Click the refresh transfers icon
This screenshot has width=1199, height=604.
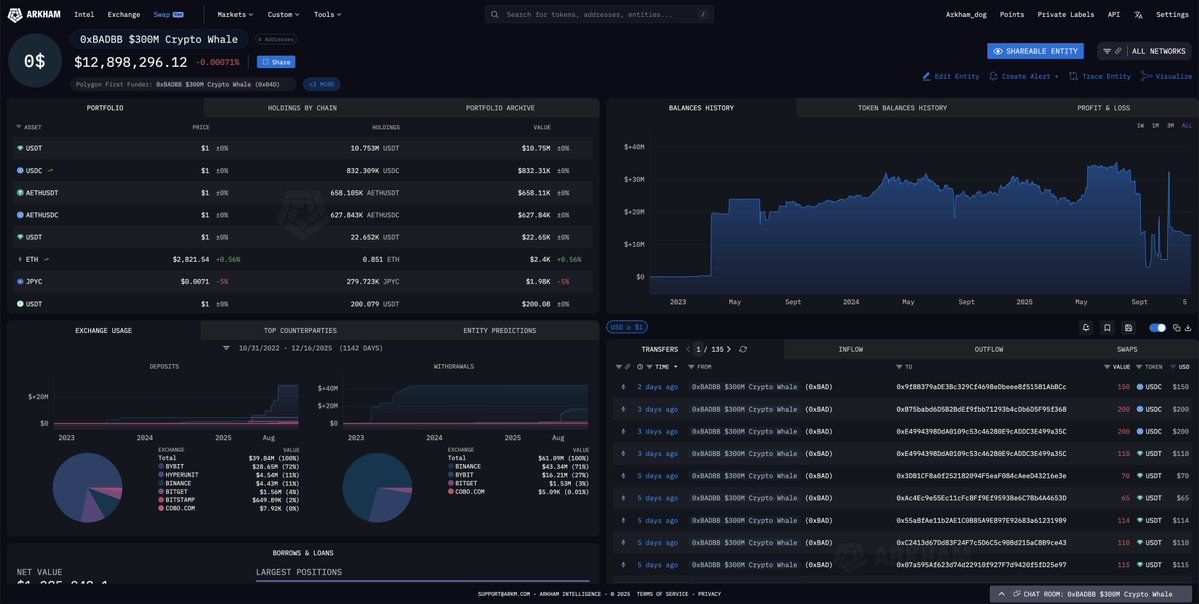(743, 349)
